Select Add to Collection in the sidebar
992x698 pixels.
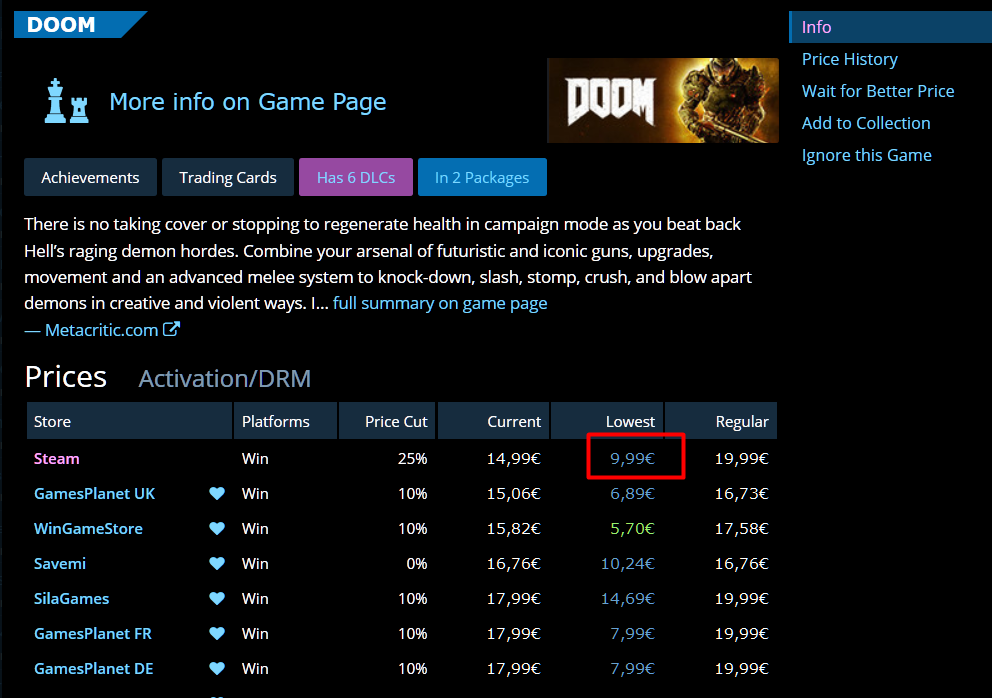866,123
